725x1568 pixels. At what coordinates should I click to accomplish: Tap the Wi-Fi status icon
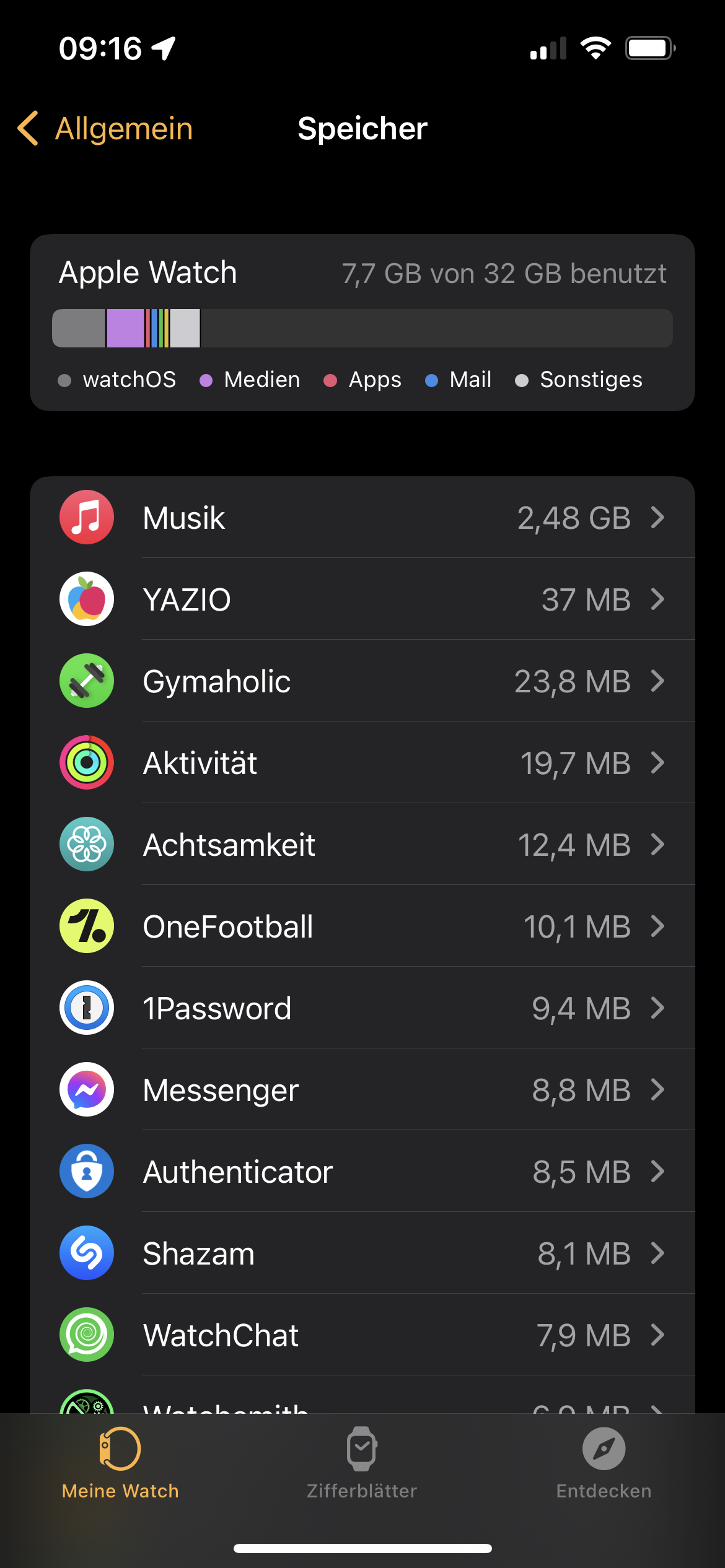tap(595, 48)
